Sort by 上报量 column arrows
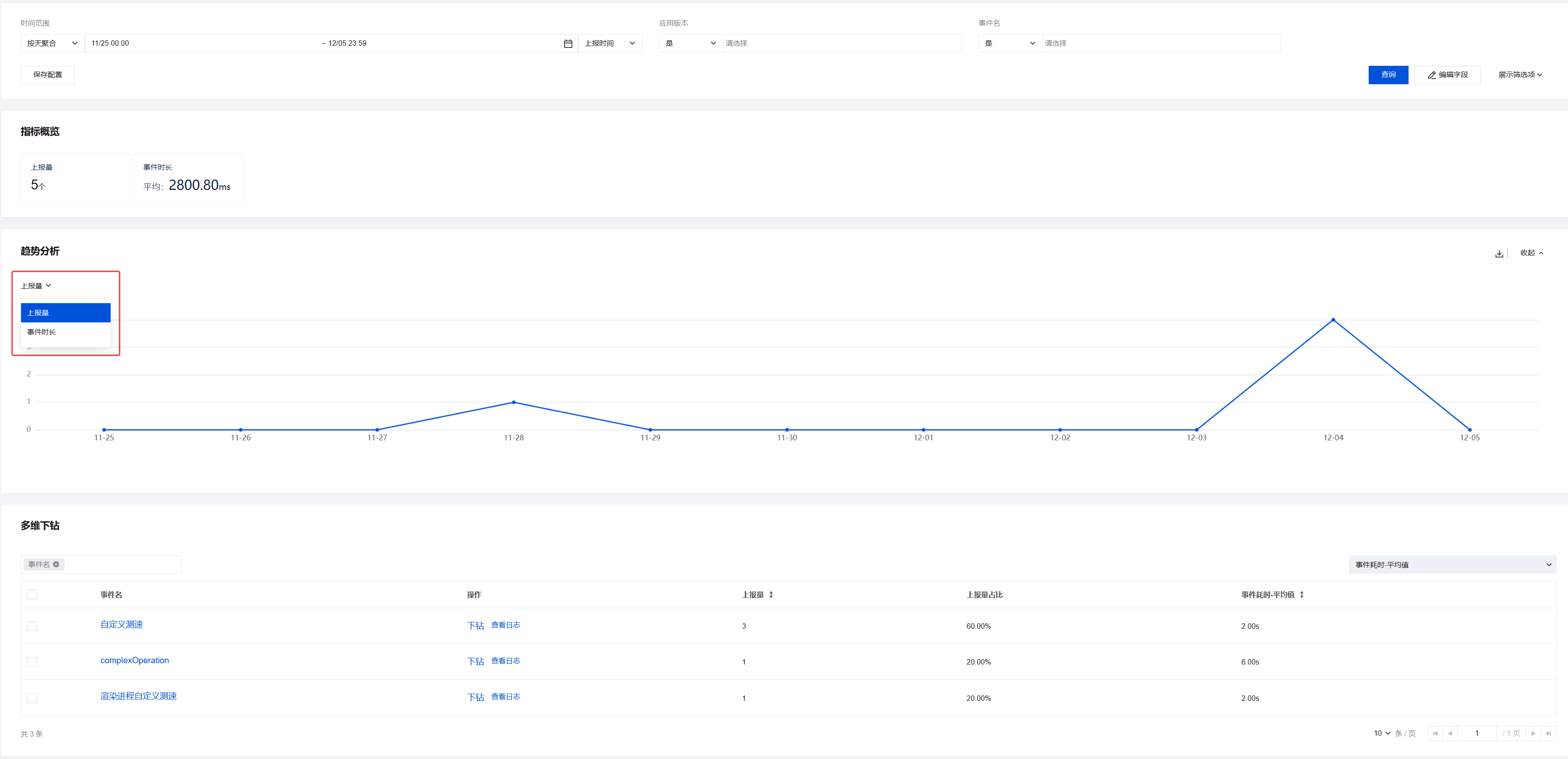Image resolution: width=1568 pixels, height=759 pixels. point(771,595)
